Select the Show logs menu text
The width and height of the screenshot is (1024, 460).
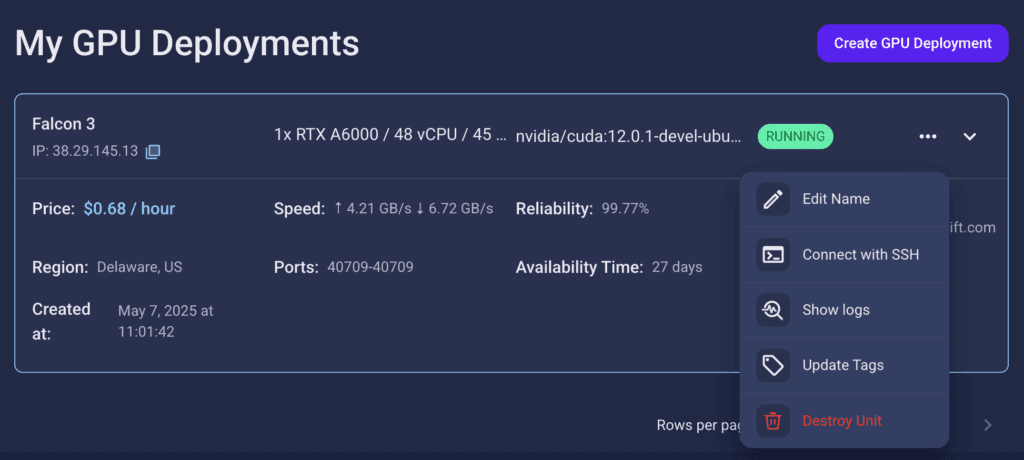click(836, 310)
